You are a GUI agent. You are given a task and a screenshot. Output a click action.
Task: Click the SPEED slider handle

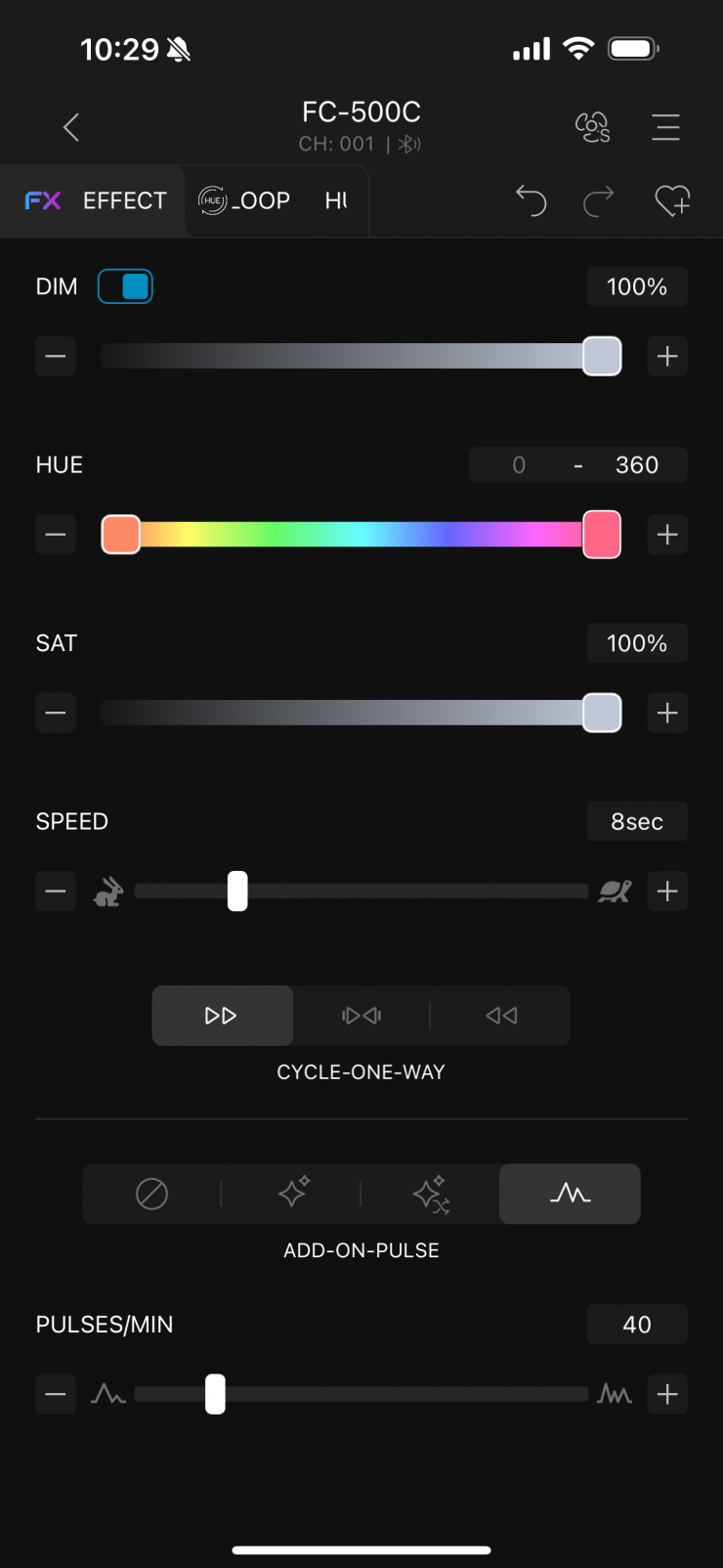[x=237, y=892]
